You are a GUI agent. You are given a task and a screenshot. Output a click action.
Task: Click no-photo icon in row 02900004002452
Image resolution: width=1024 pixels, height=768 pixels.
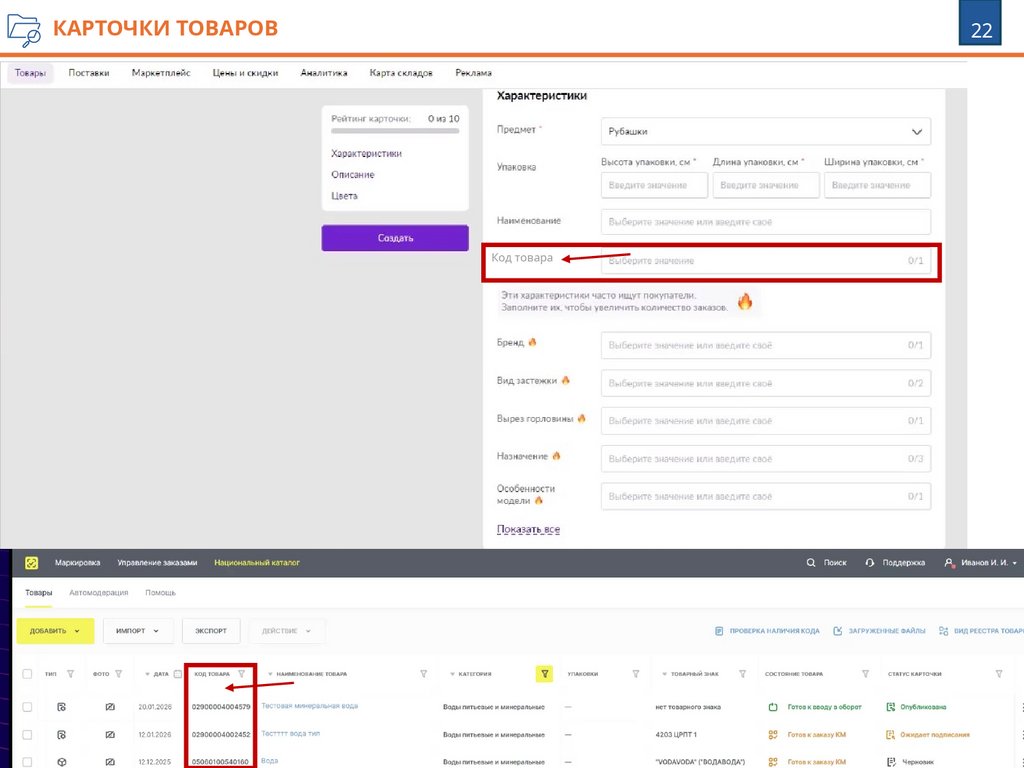click(x=110, y=735)
